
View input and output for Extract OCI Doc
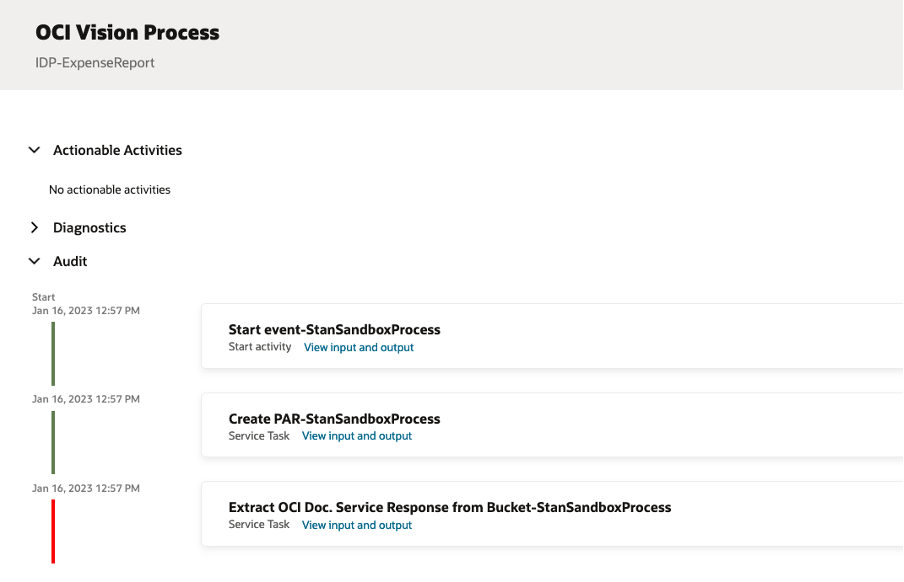pos(357,525)
